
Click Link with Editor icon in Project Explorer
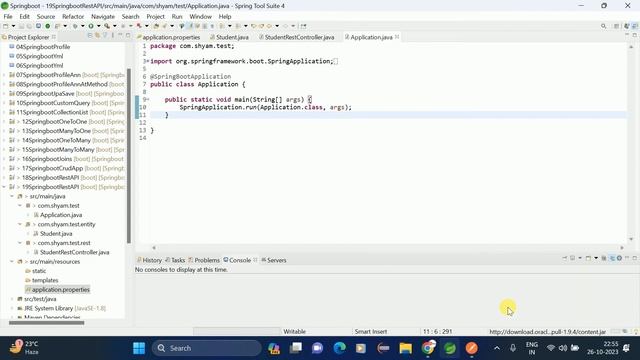pos(98,36)
